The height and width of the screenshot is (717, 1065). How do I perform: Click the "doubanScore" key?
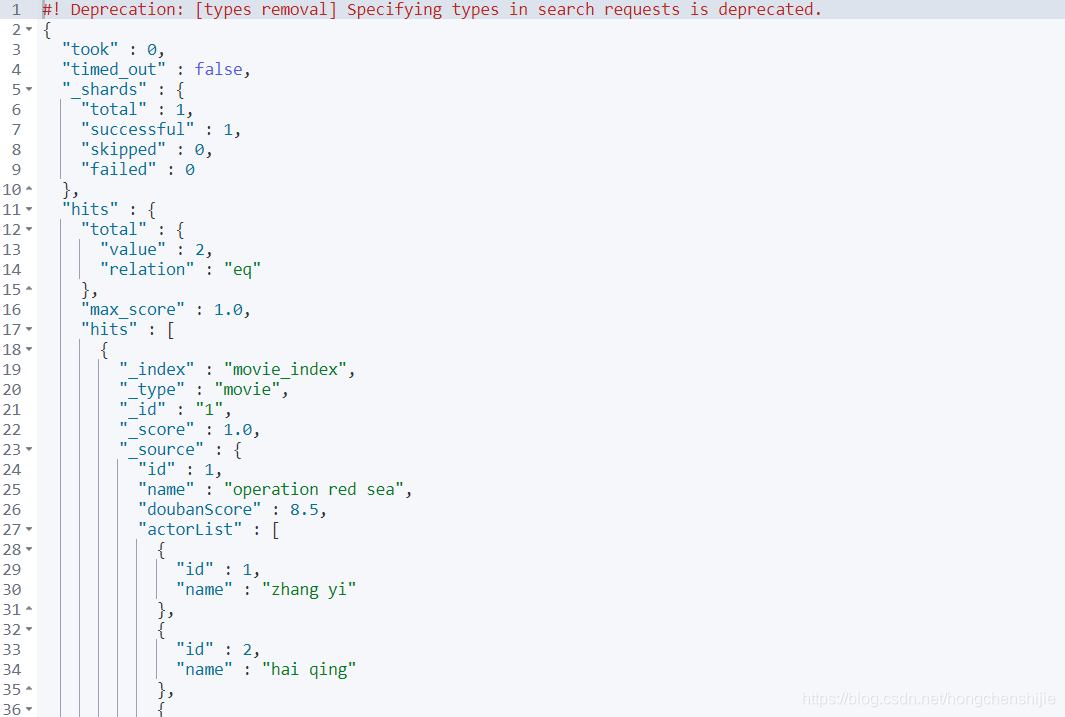click(199, 509)
